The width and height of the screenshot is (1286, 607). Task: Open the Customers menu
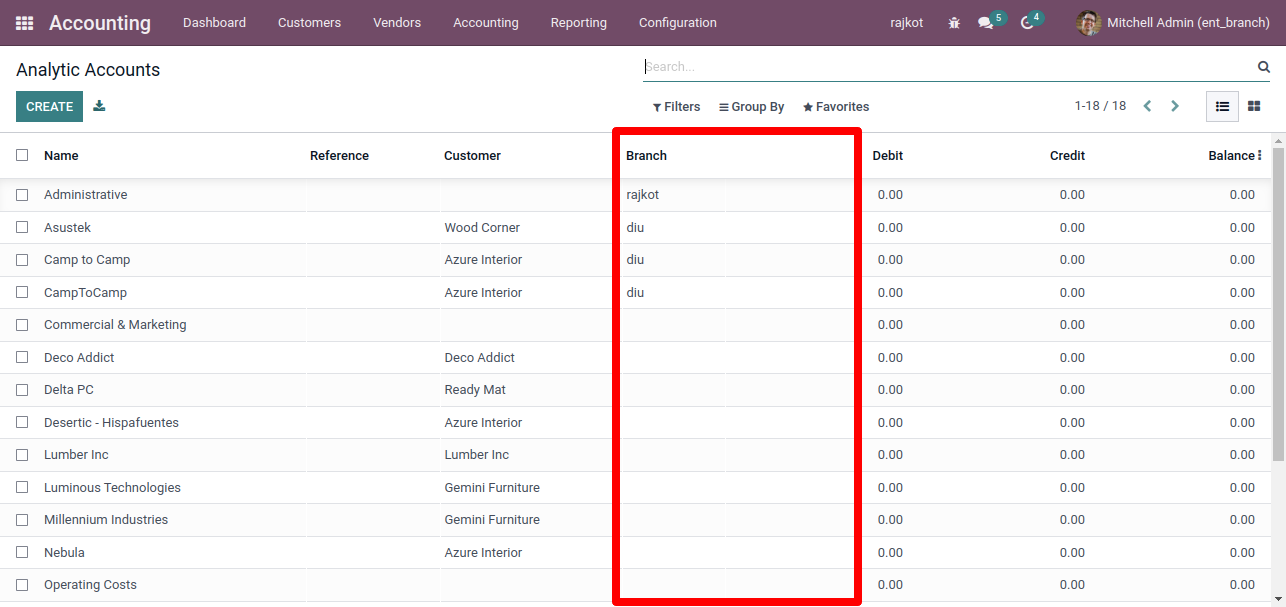tap(309, 23)
